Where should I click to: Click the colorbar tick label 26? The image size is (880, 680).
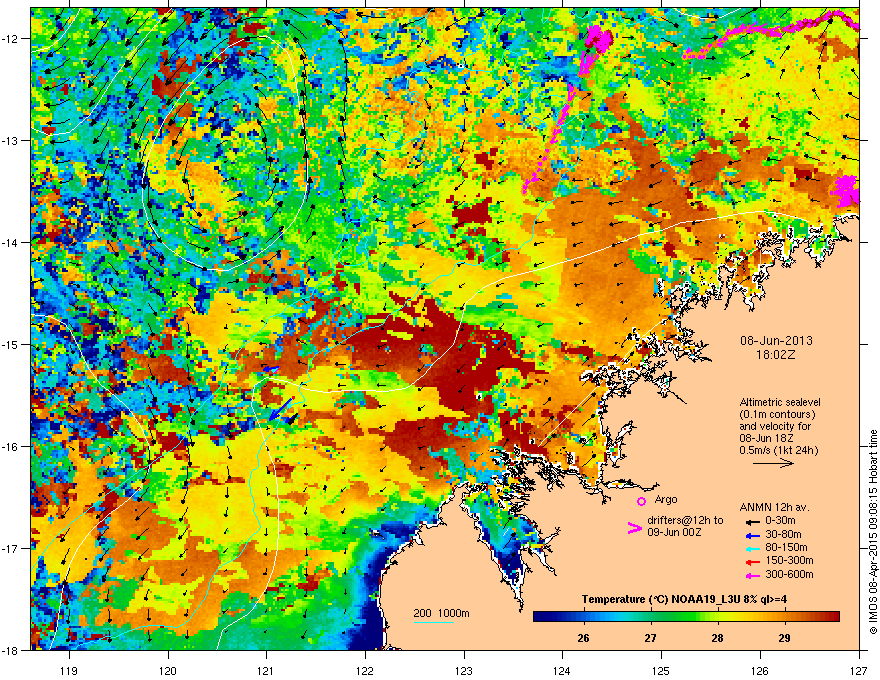point(584,638)
